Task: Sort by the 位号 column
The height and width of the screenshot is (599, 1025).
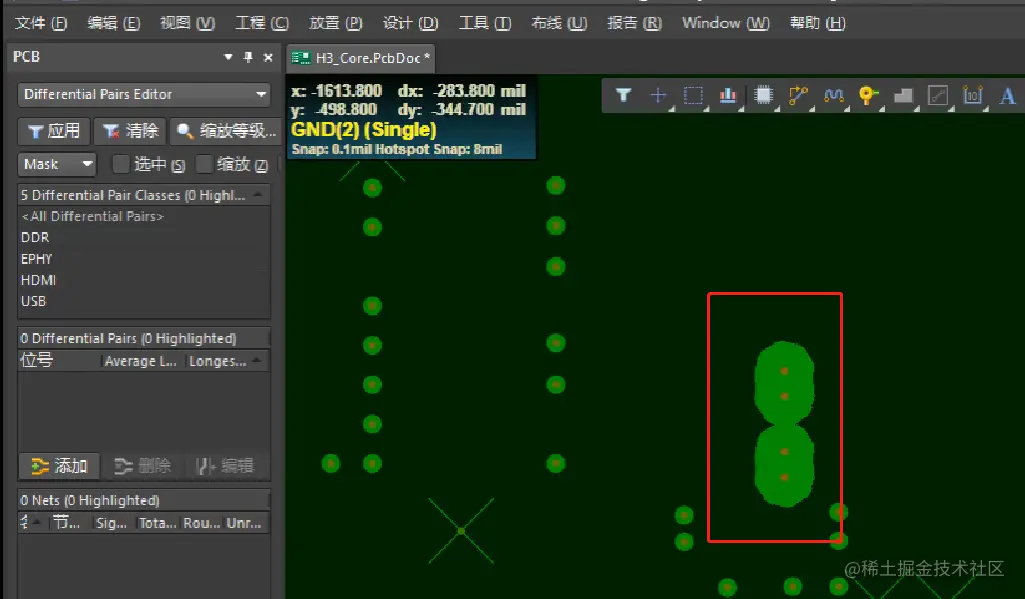Action: tap(59, 360)
